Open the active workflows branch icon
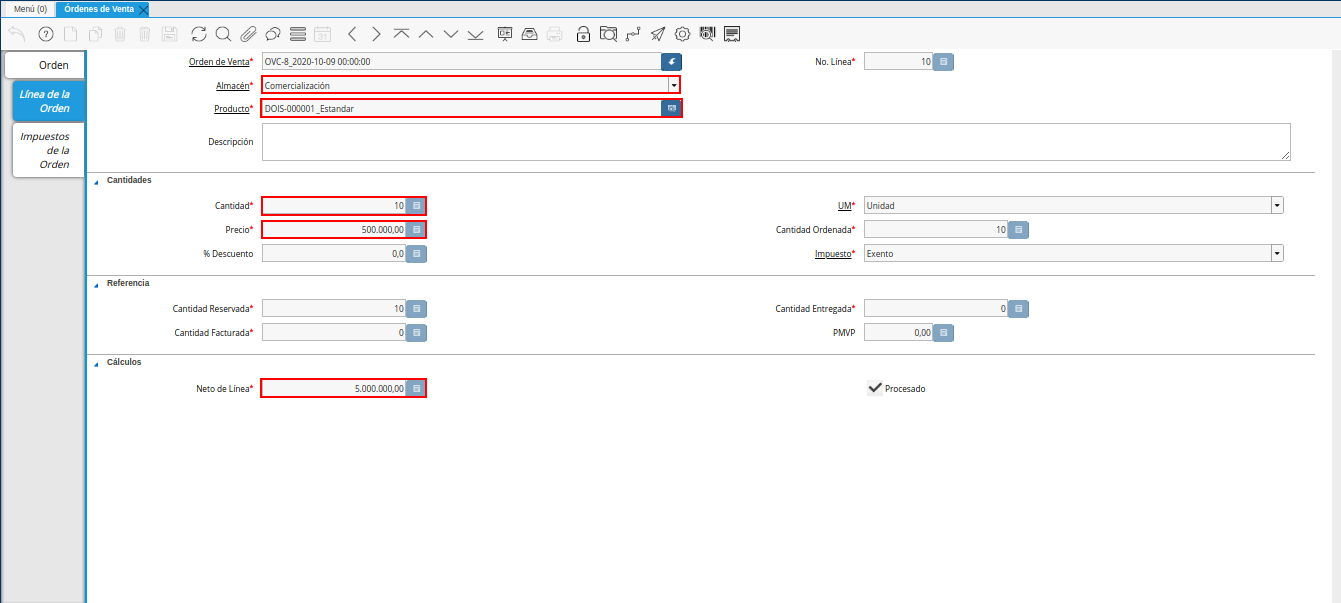The image size is (1341, 603). click(x=633, y=34)
